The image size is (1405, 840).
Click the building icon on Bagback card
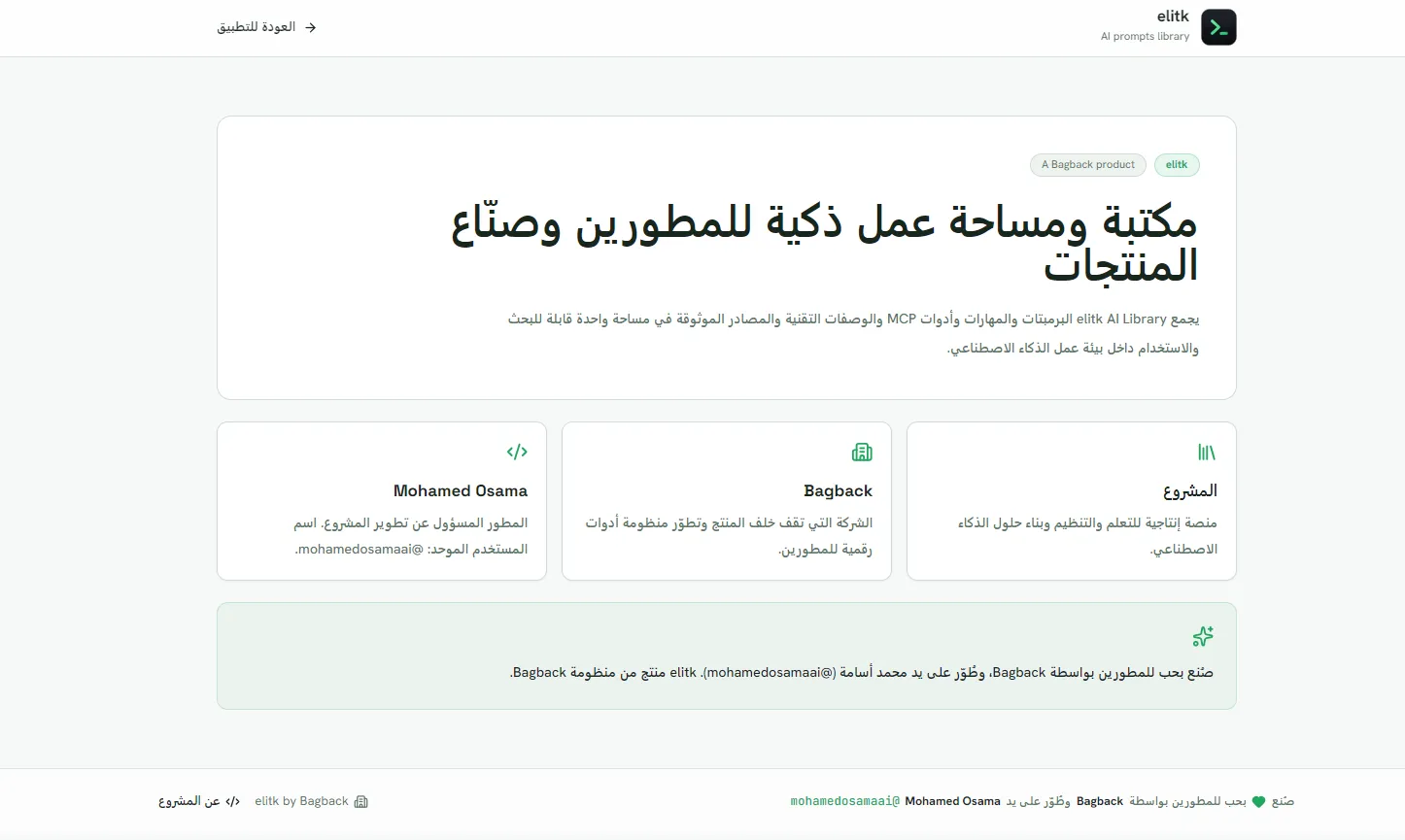pos(862,452)
